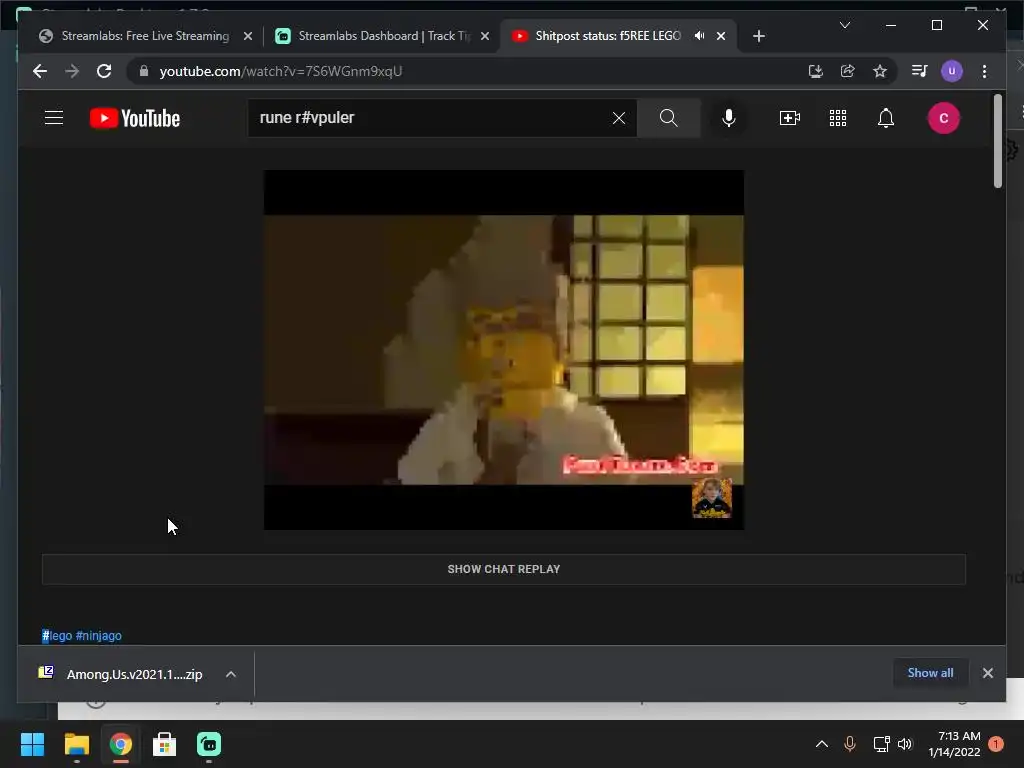Open Streamlabs from the taskbar
Image resolution: width=1024 pixels, height=768 pixels.
pos(209,744)
